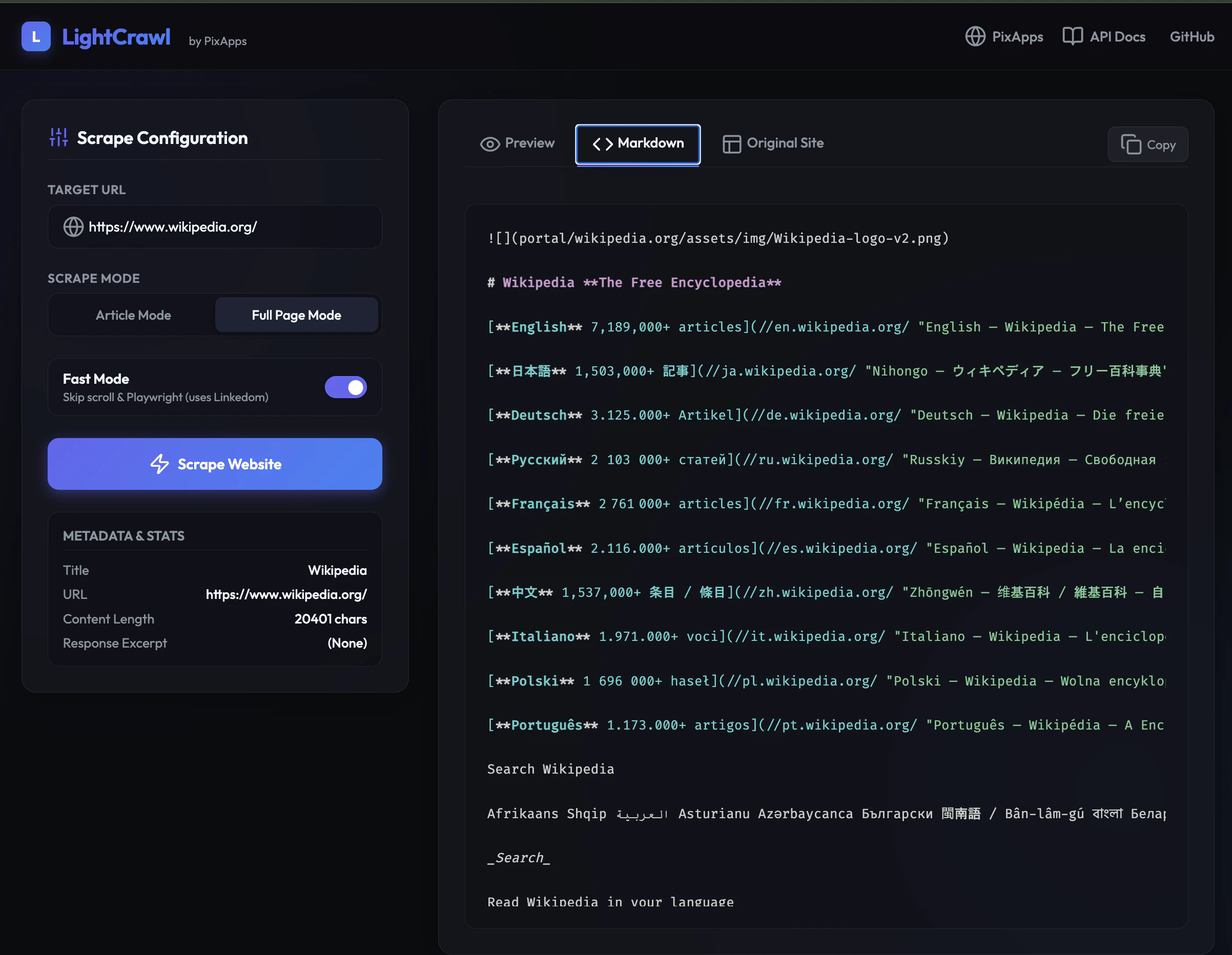Select Full Page Mode scrape option
Image resolution: width=1232 pixels, height=955 pixels.
(297, 315)
